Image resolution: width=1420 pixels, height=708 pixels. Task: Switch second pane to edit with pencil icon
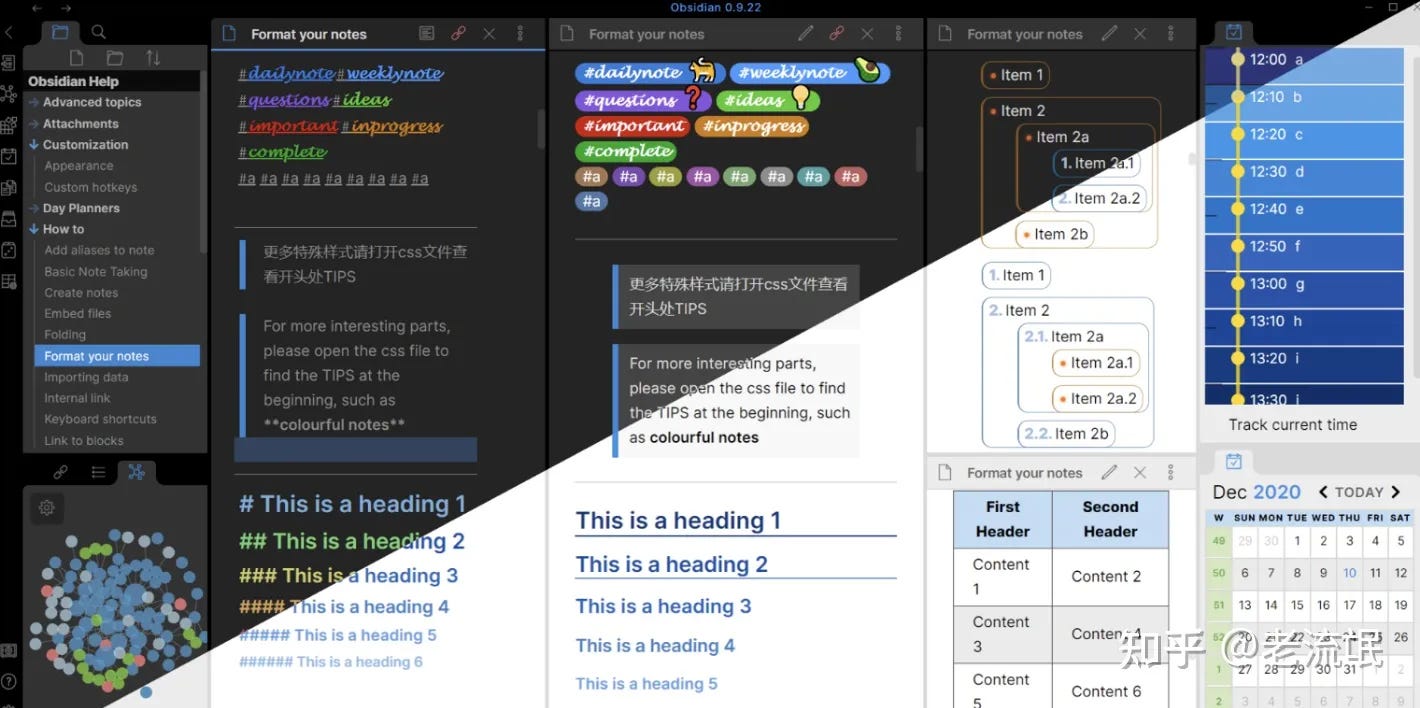[806, 33]
